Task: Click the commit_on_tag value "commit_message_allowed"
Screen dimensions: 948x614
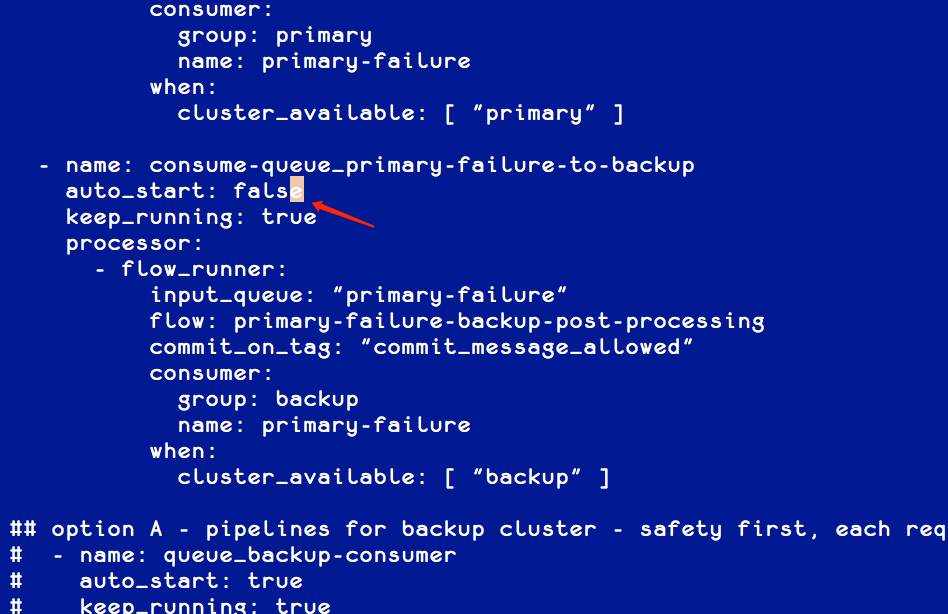Action: tap(527, 347)
